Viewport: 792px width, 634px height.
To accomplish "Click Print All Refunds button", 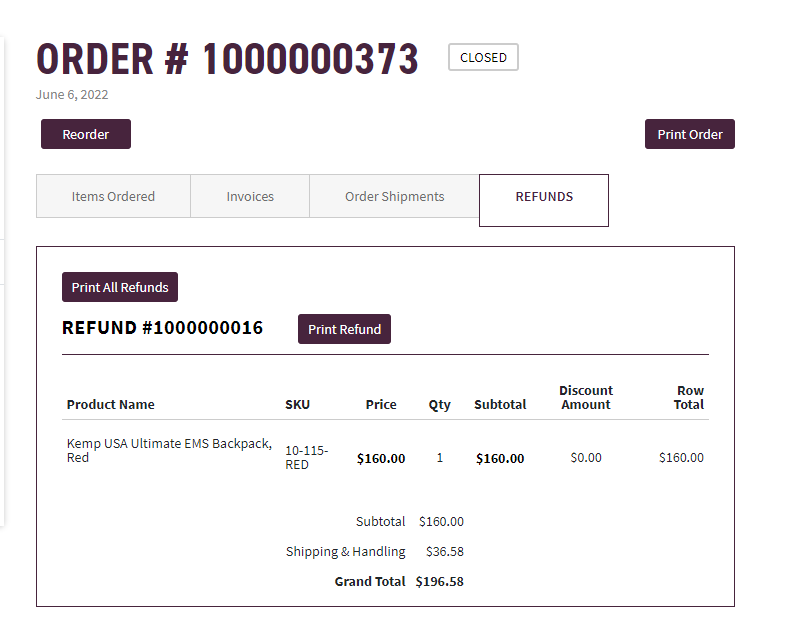I will click(120, 287).
